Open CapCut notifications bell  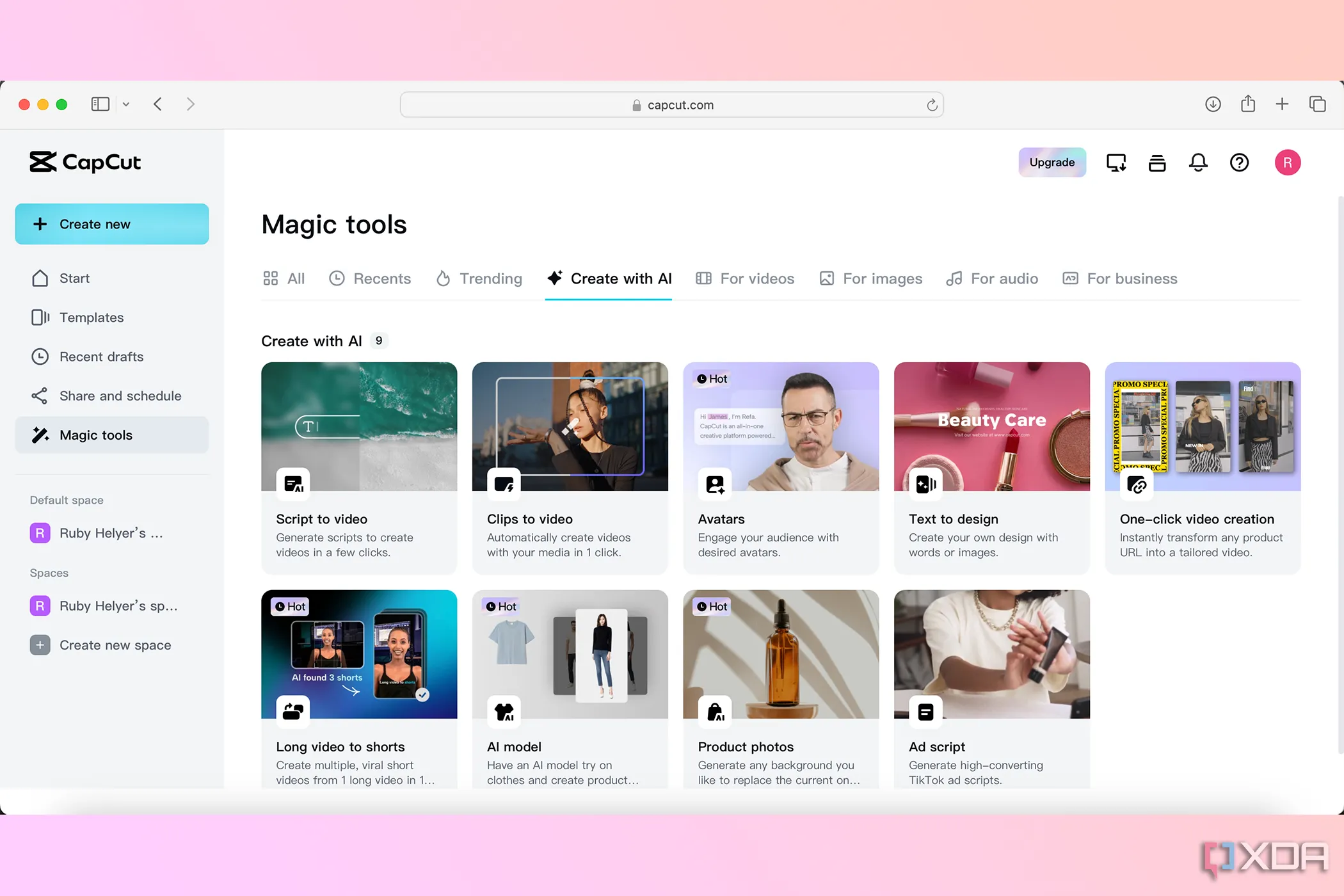(x=1198, y=162)
